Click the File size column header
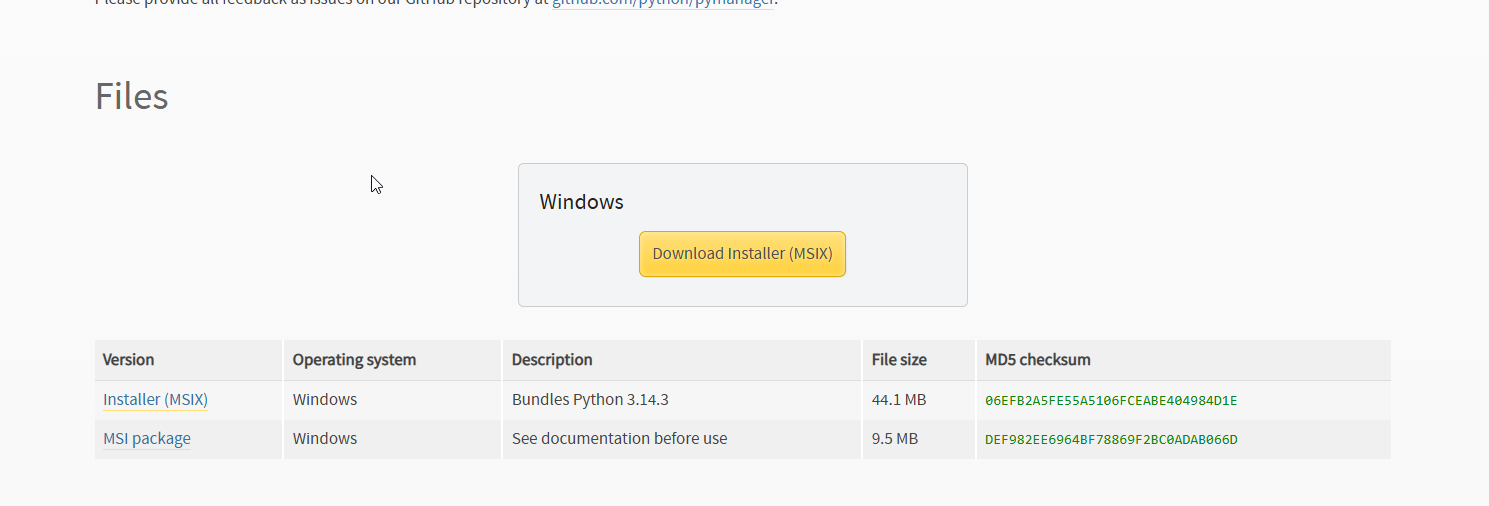Viewport: 1489px width, 506px height. point(899,360)
